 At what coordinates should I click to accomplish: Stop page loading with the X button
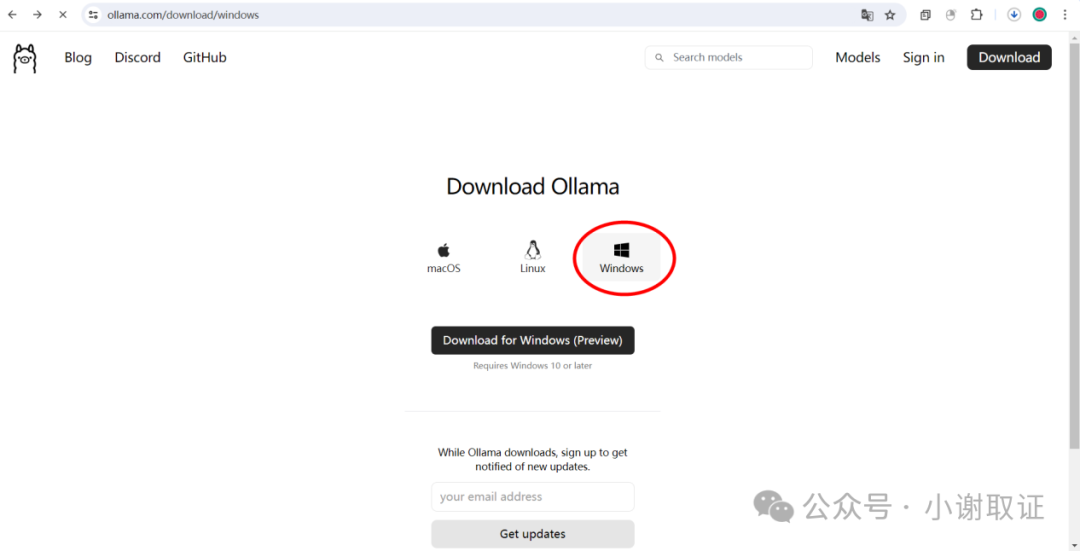click(63, 14)
